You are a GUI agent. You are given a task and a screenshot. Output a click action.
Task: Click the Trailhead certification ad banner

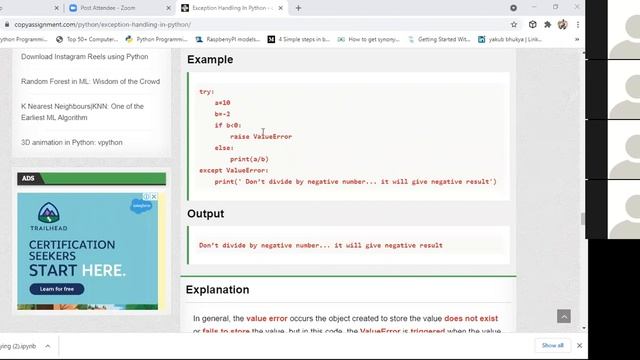(87, 251)
